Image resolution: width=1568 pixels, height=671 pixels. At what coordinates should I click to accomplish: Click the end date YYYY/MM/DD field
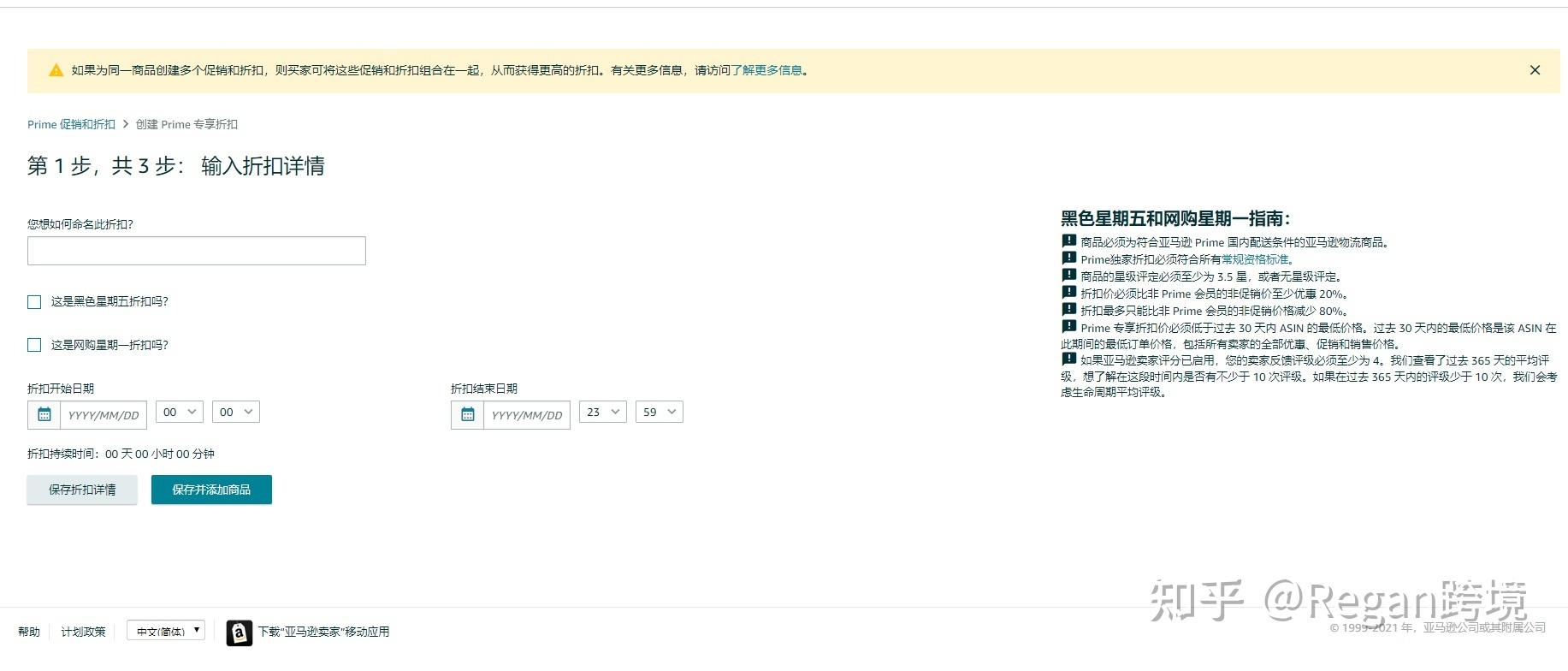point(527,415)
